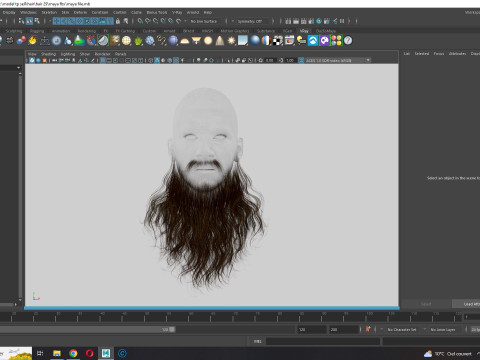The image size is (480, 360).
Task: Click the red and blue spheres shelf icon
Action: coord(21,41)
